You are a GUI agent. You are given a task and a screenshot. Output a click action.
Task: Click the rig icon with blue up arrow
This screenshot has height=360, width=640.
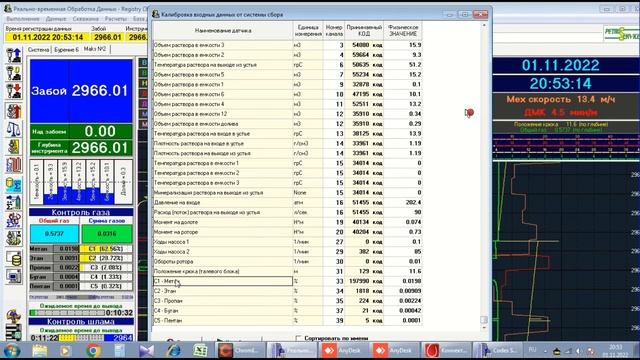13,55
